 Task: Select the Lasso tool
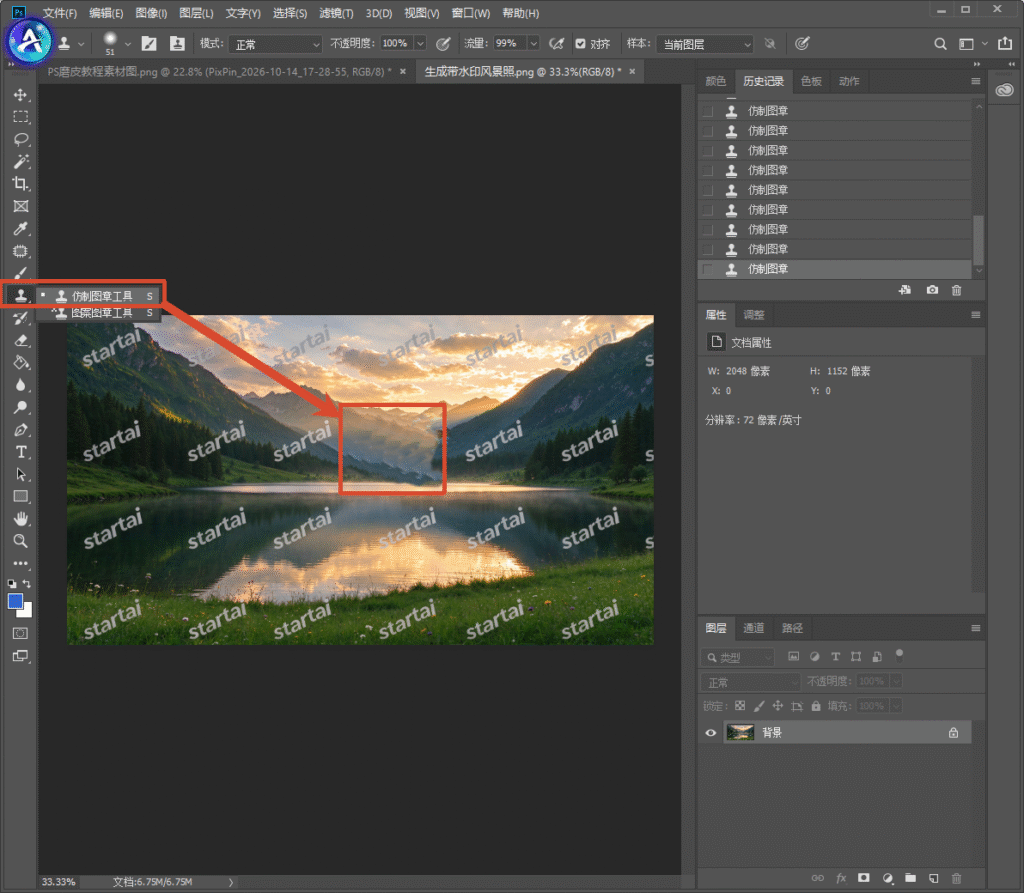pyautogui.click(x=20, y=139)
